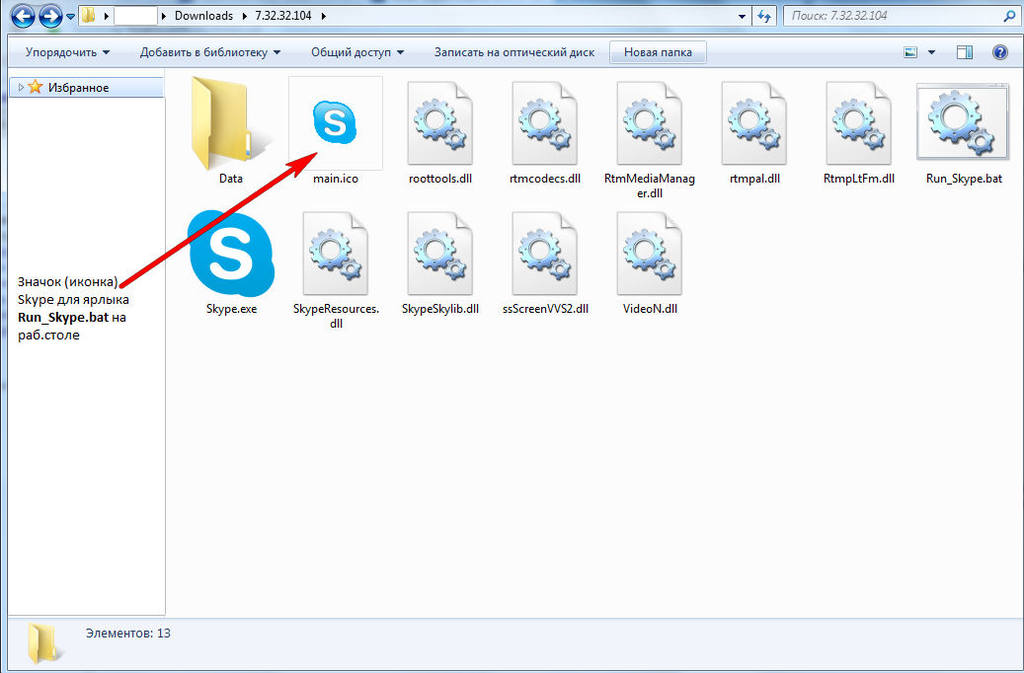Click the 7.32.32.104 path segment
The height and width of the screenshot is (673, 1024).
coord(283,16)
